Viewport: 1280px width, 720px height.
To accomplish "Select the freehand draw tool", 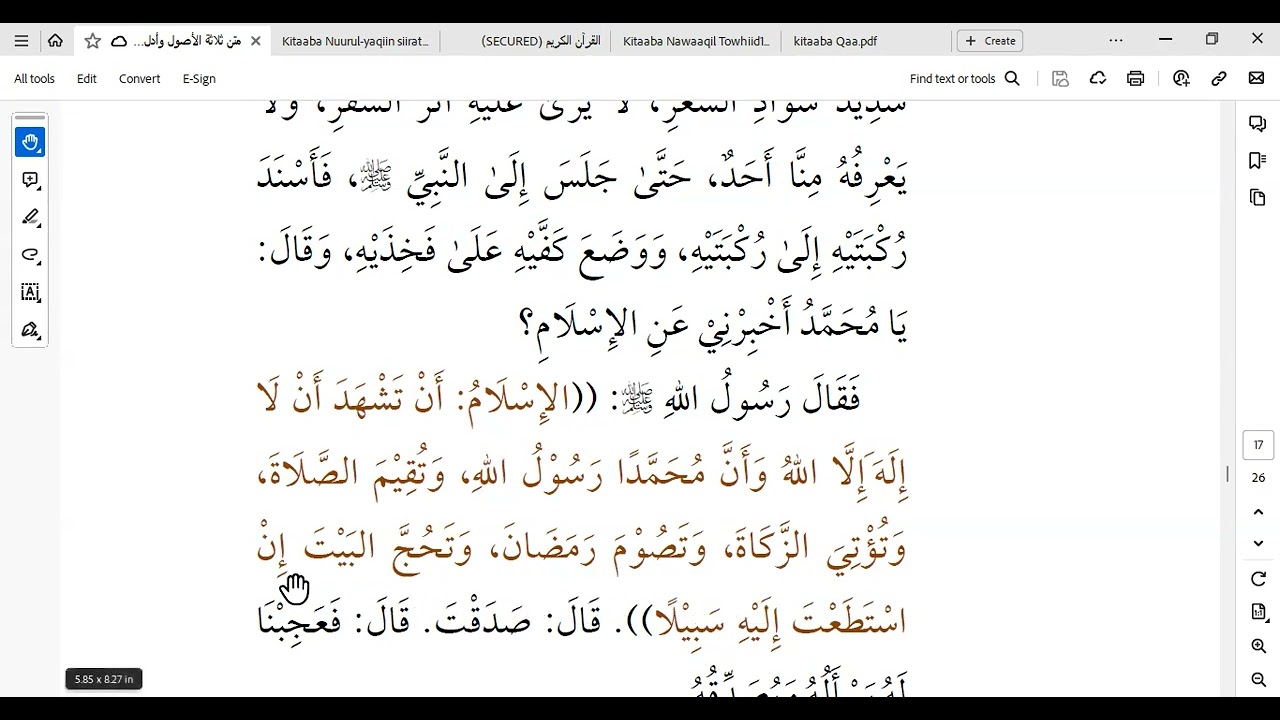I will tap(30, 255).
